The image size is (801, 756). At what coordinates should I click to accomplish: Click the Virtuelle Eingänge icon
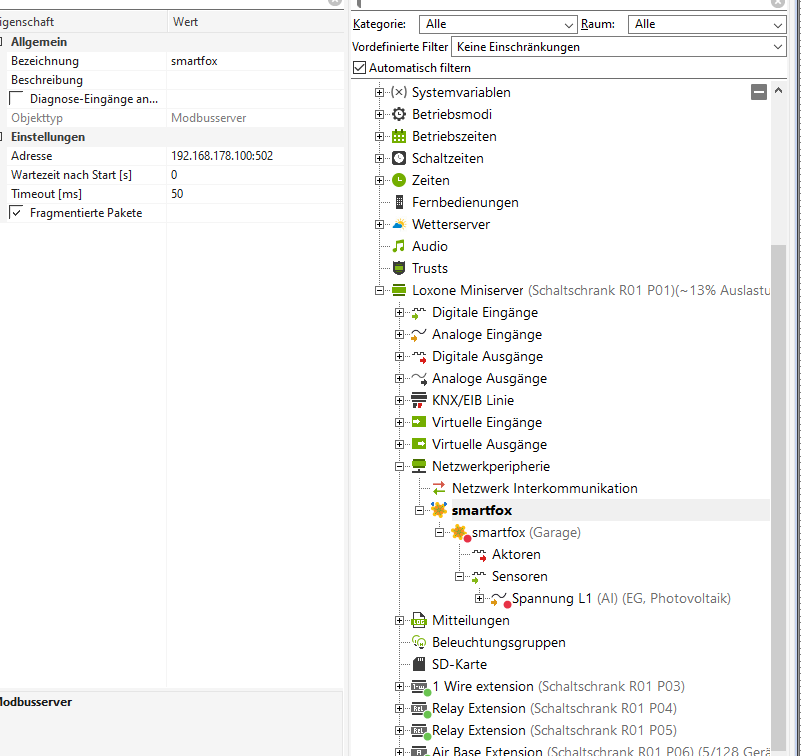419,422
